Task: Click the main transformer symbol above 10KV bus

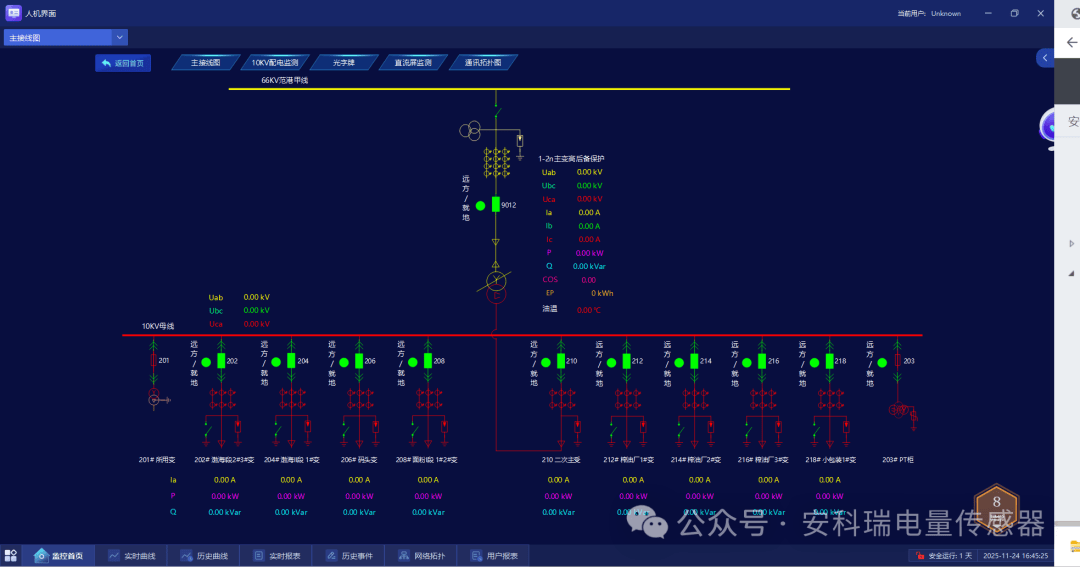Action: pos(496,287)
